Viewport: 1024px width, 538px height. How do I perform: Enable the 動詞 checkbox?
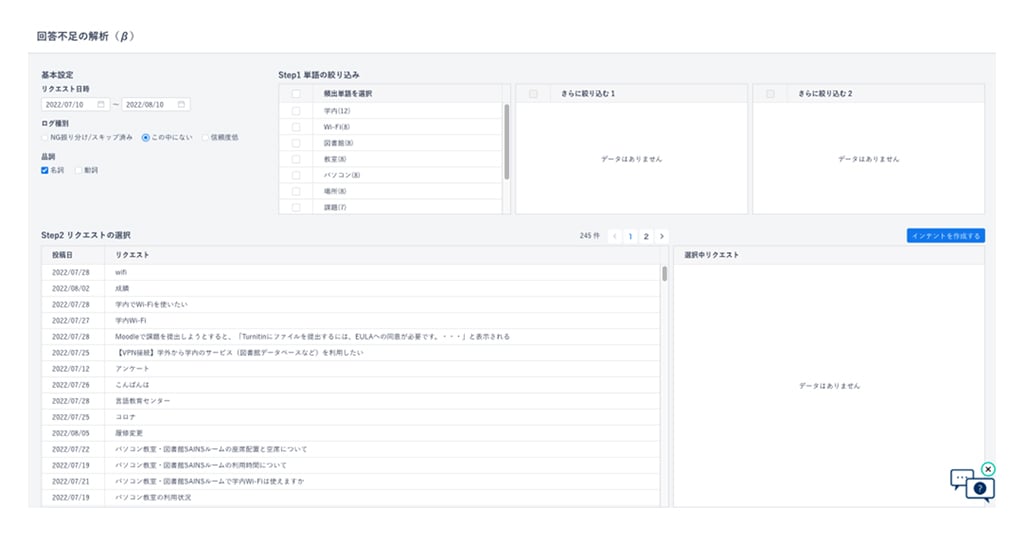coord(78,170)
